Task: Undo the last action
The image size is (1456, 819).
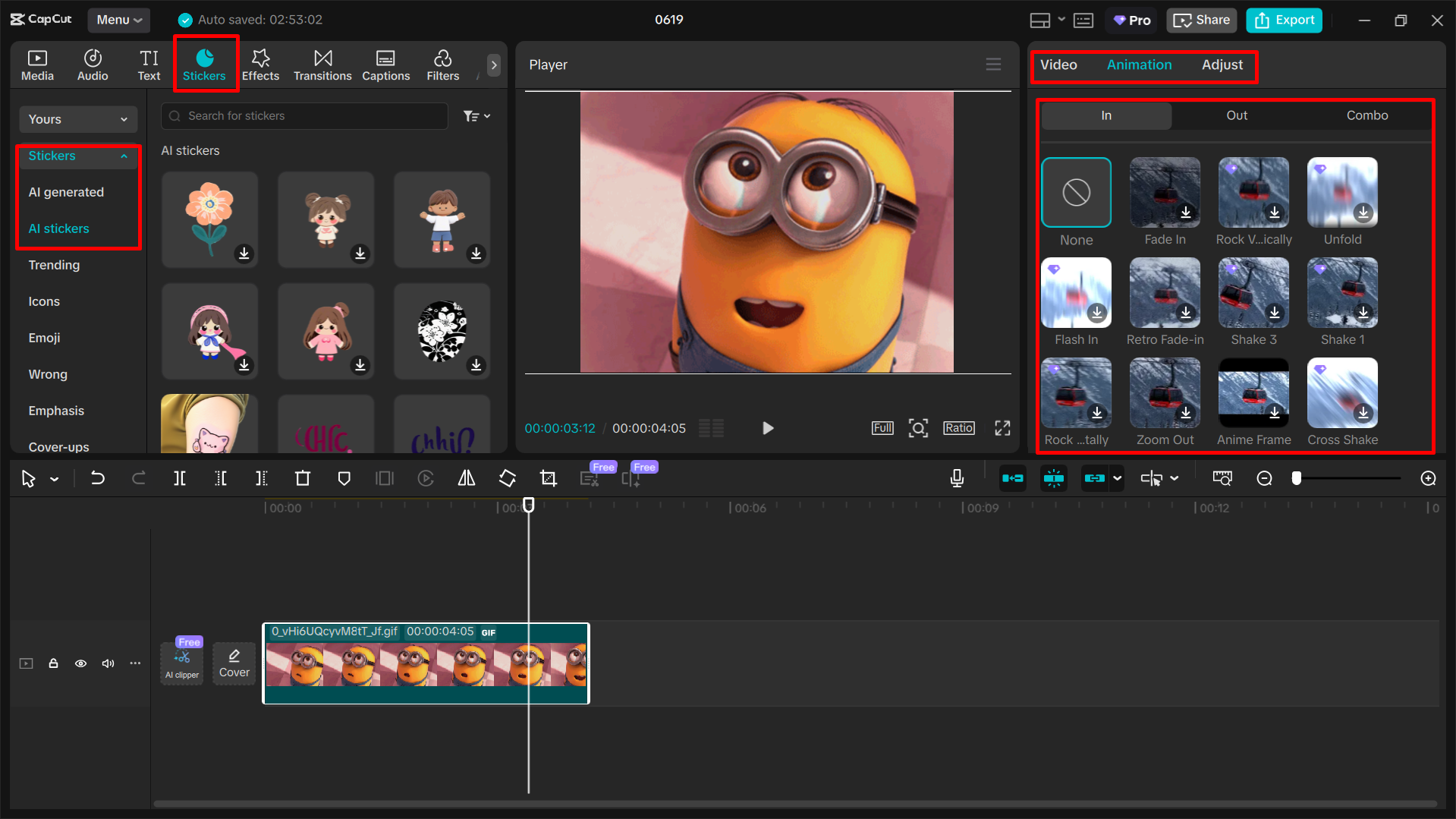Action: (x=98, y=478)
